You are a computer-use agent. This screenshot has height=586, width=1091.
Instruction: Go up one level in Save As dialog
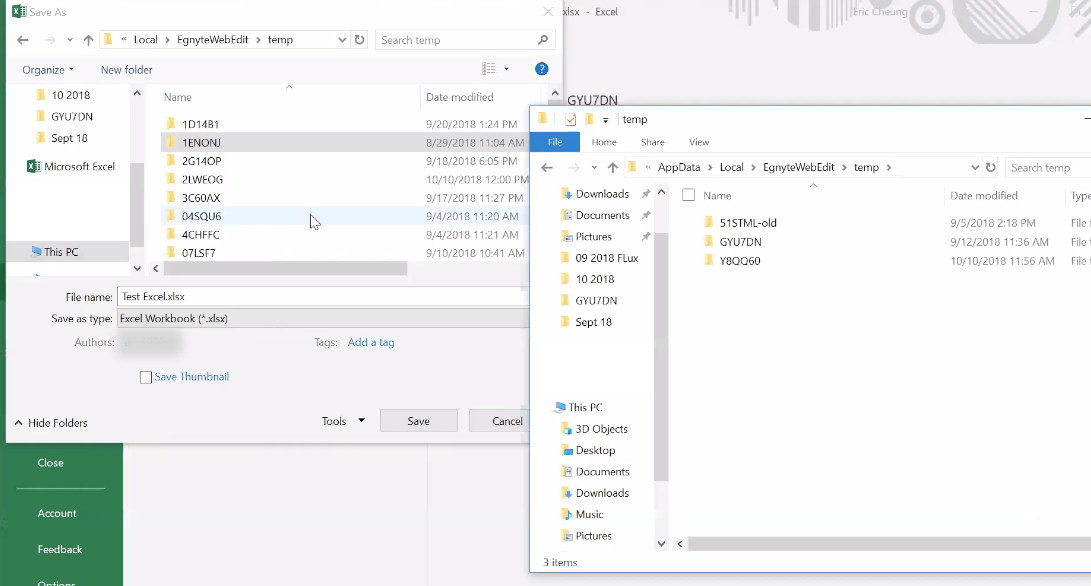coord(88,40)
